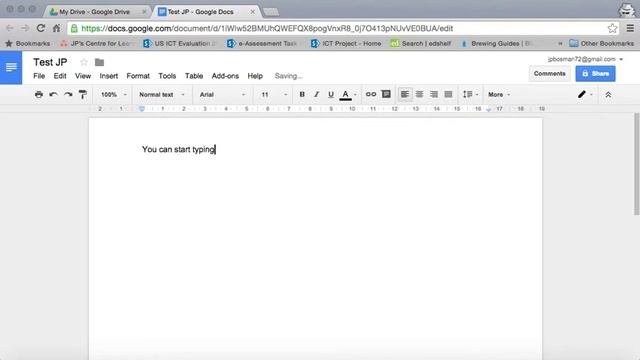Open the File menu

[x=39, y=76]
